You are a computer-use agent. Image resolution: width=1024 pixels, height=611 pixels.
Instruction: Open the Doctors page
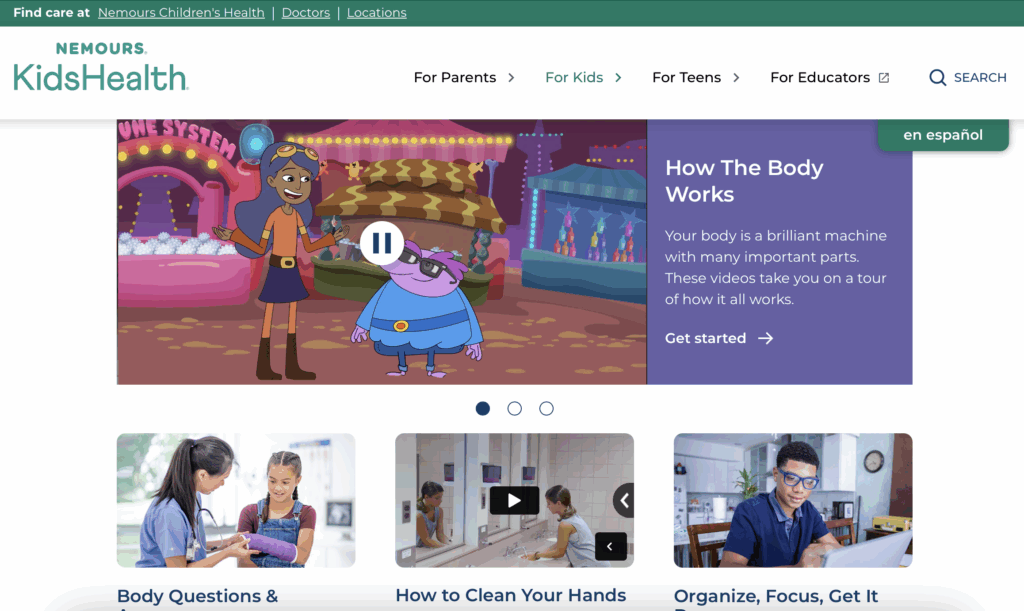pos(305,13)
